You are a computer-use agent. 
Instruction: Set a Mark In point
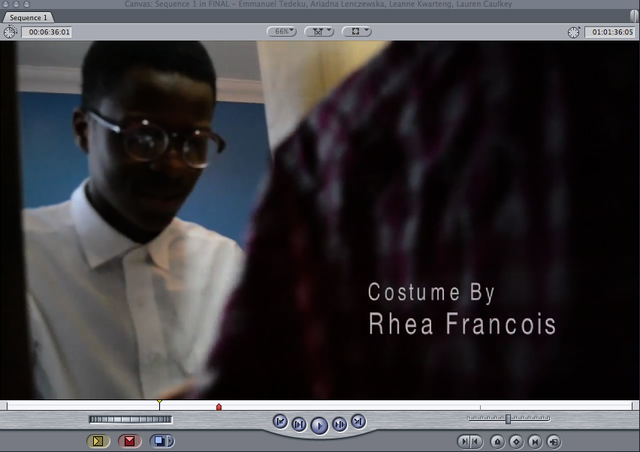(x=464, y=441)
